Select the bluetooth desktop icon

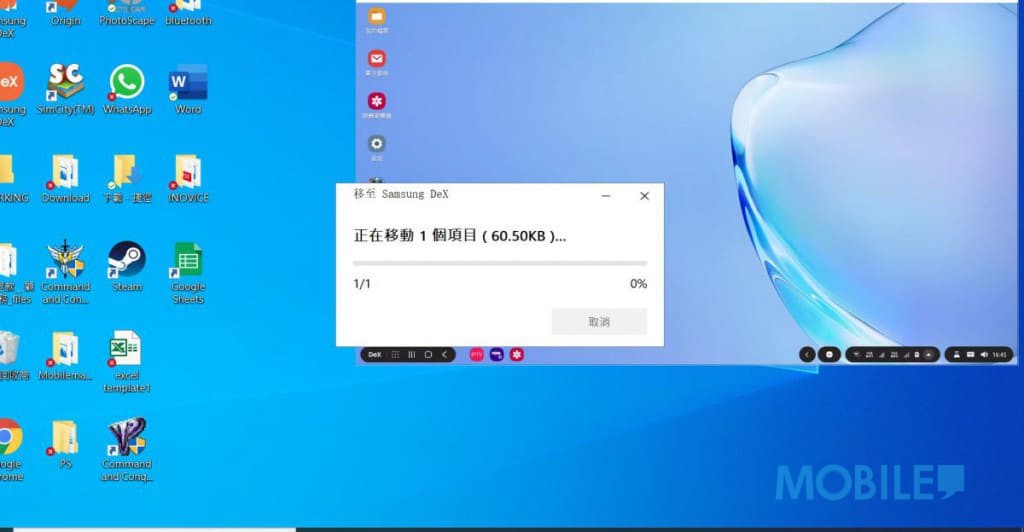click(188, 13)
